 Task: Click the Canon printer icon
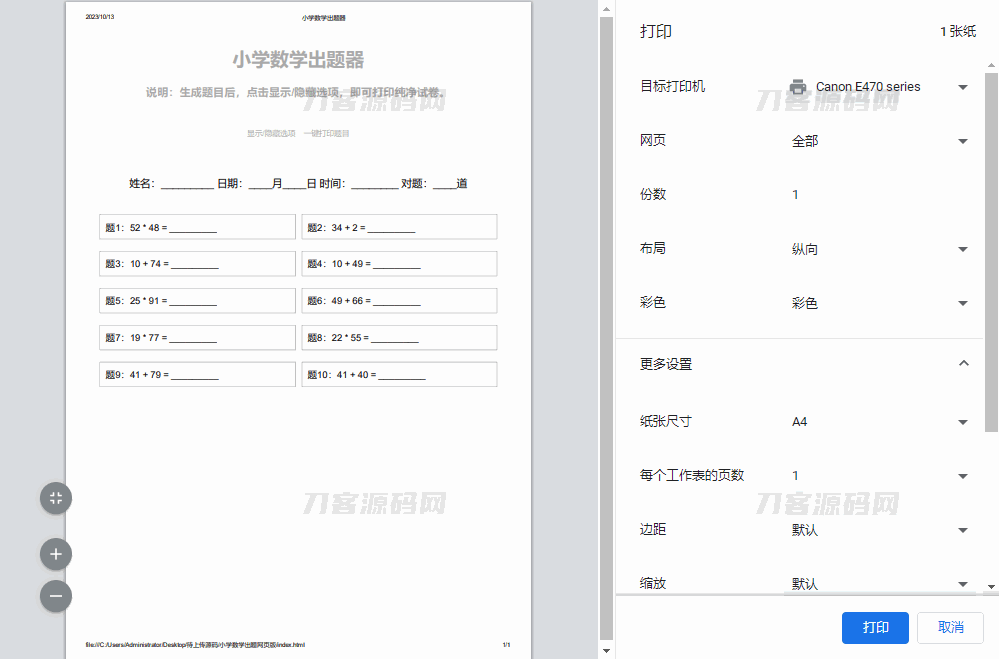[x=798, y=87]
